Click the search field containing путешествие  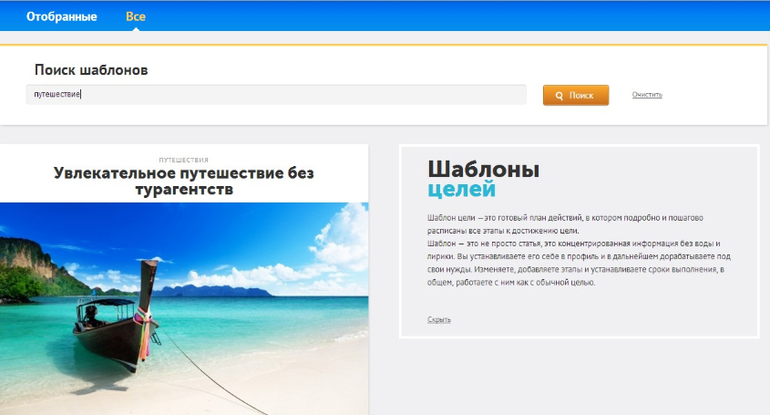276,94
